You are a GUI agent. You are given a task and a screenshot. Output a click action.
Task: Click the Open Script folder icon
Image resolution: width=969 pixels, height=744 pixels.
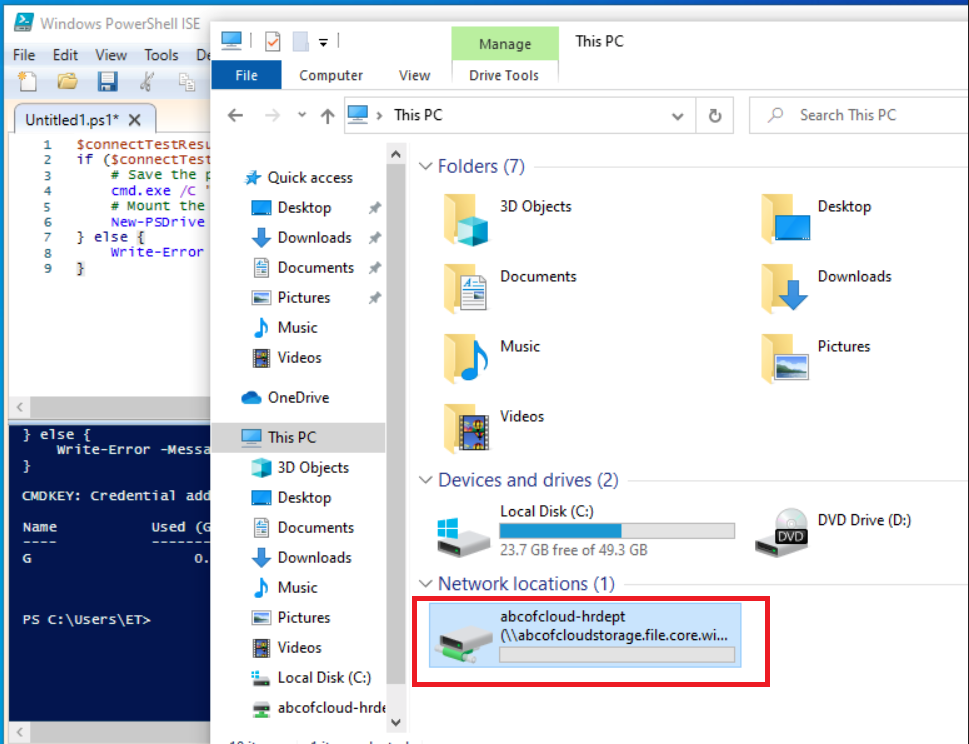pyautogui.click(x=67, y=82)
